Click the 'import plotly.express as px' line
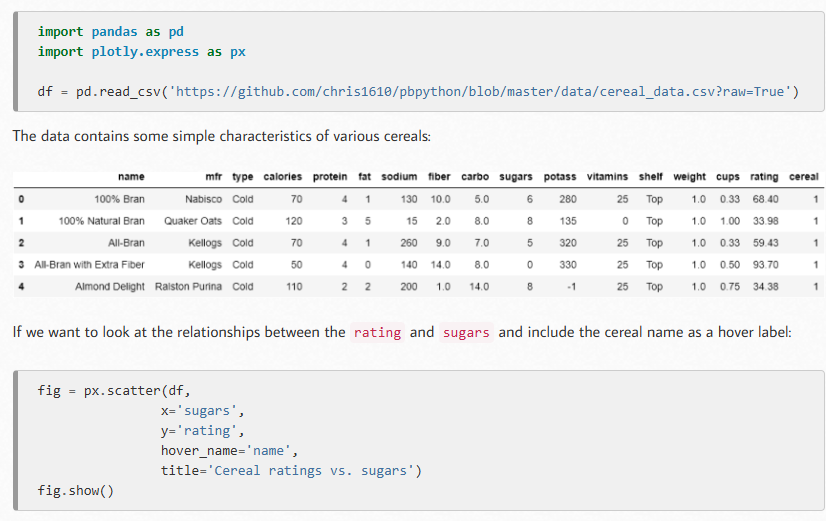 click(x=141, y=51)
